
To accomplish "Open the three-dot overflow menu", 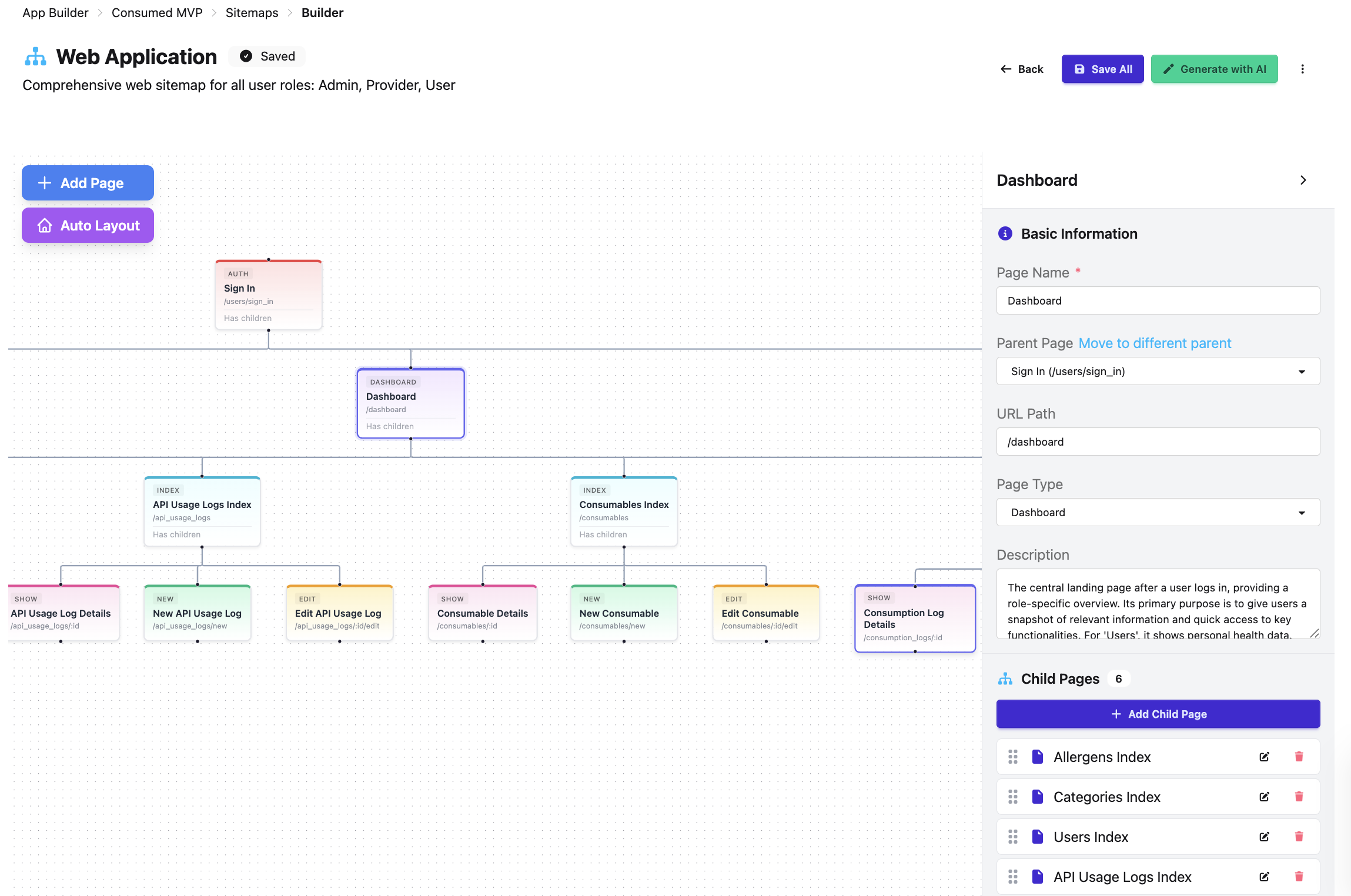I will click(x=1303, y=69).
